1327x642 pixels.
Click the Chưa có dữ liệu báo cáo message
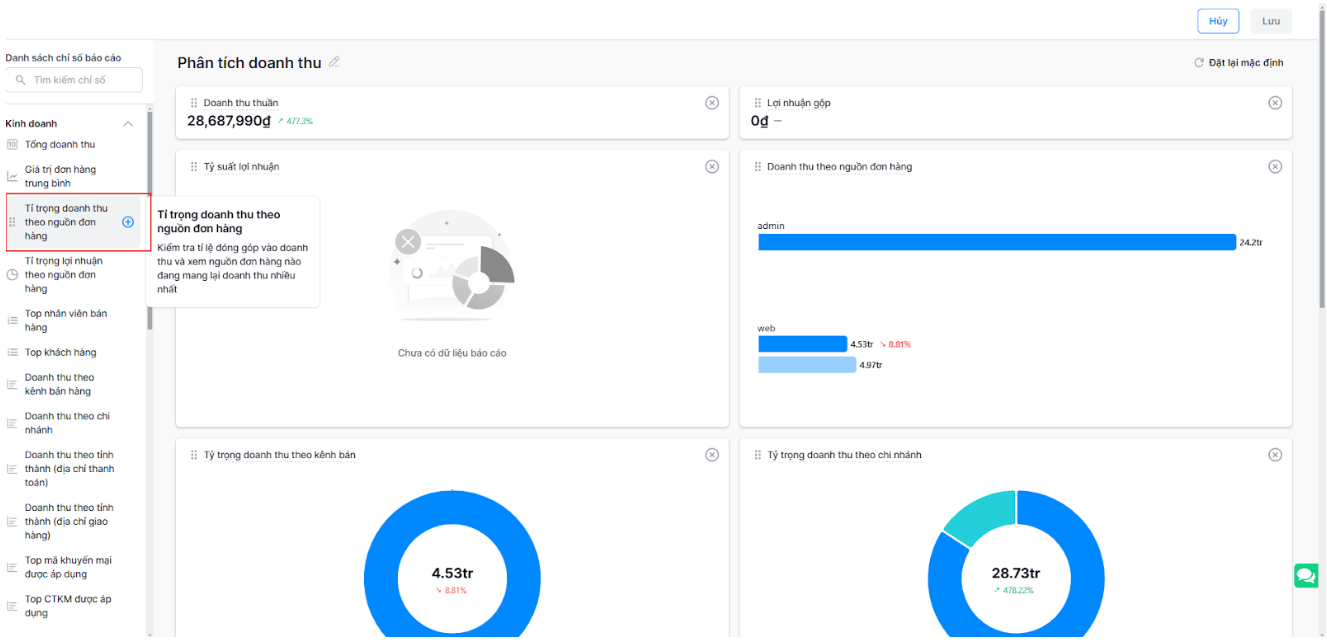452,353
